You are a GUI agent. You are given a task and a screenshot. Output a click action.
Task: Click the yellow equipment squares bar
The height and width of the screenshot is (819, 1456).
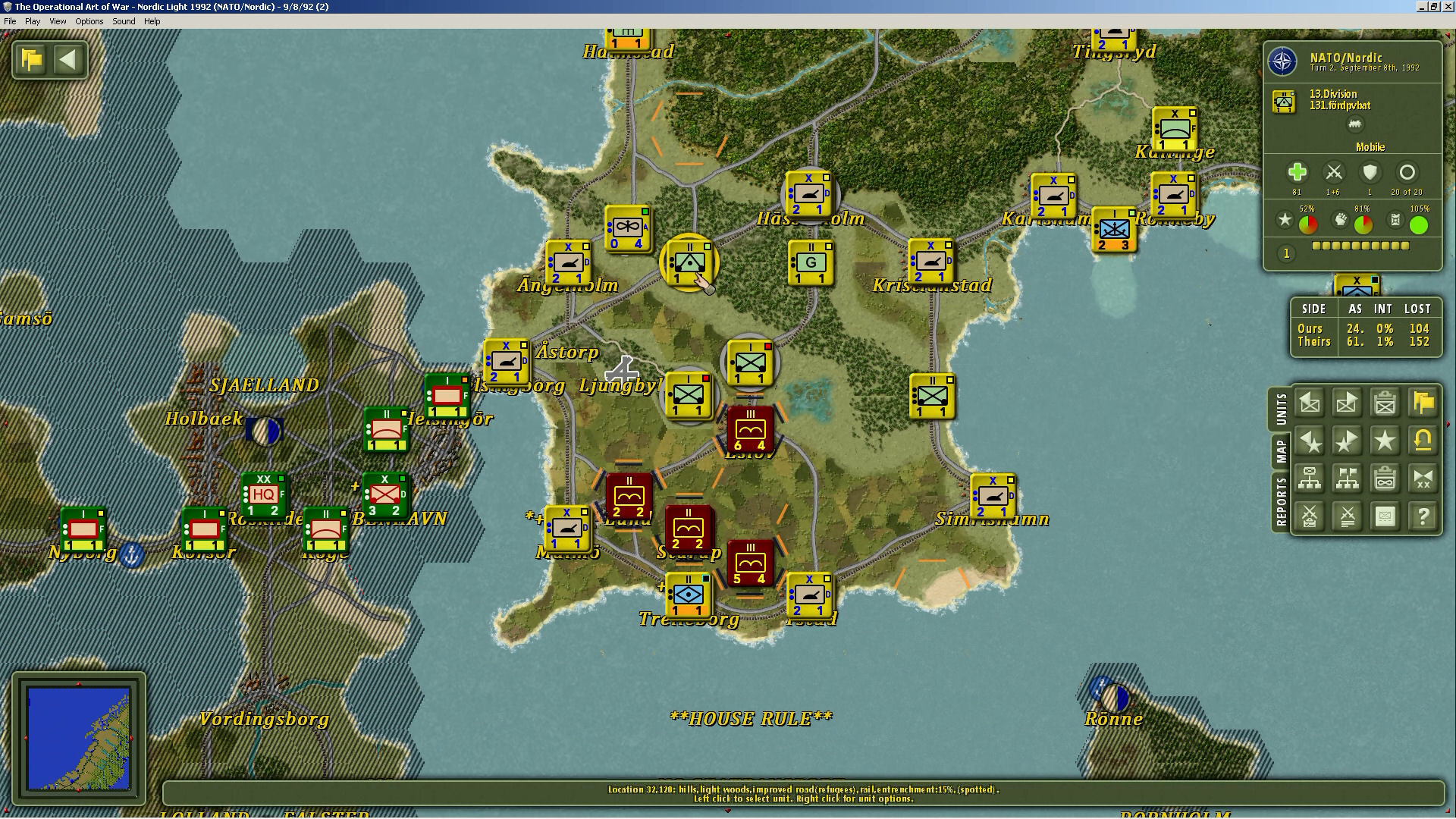1360,246
